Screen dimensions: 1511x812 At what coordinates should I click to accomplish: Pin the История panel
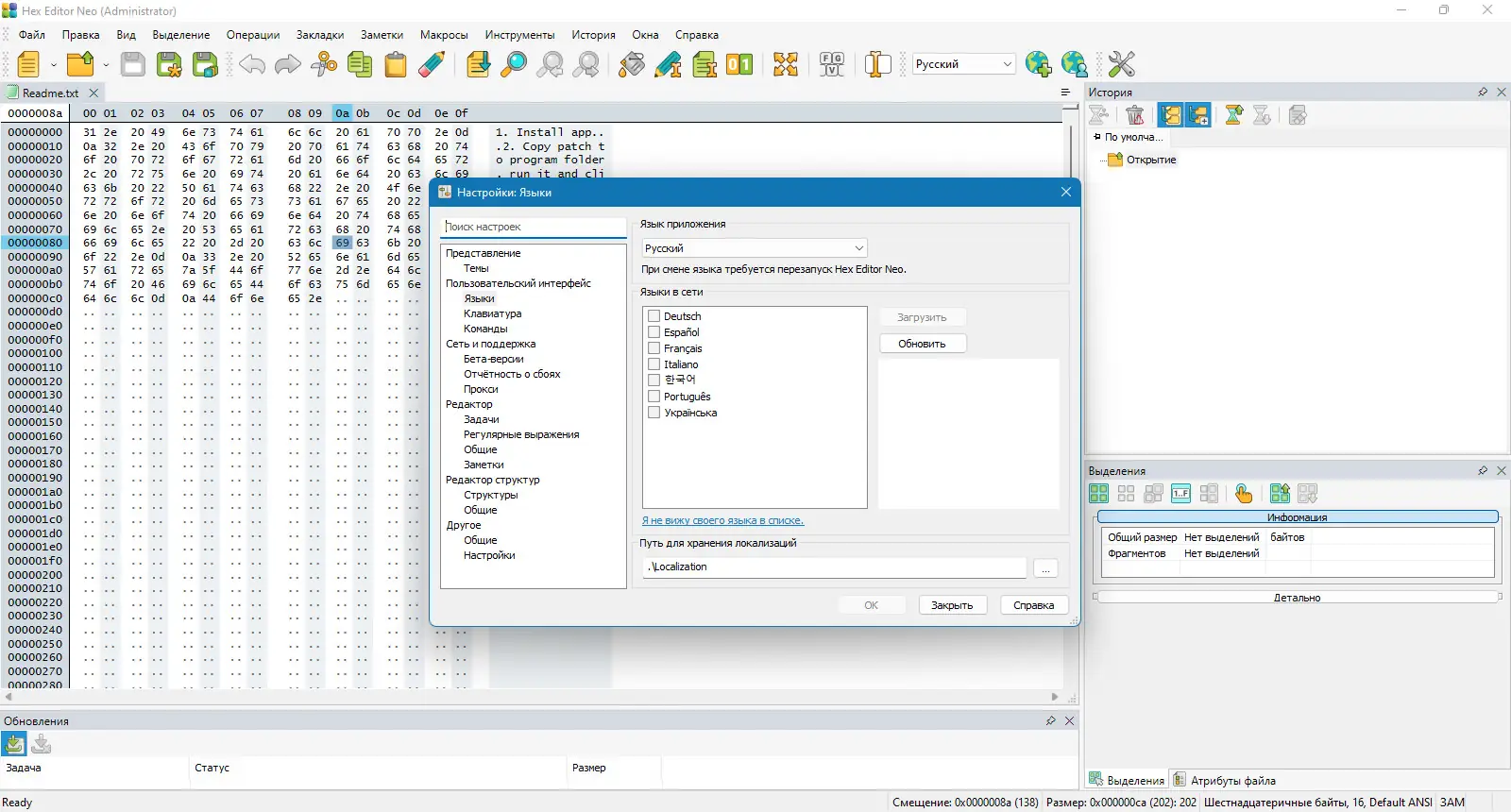pyautogui.click(x=1483, y=92)
